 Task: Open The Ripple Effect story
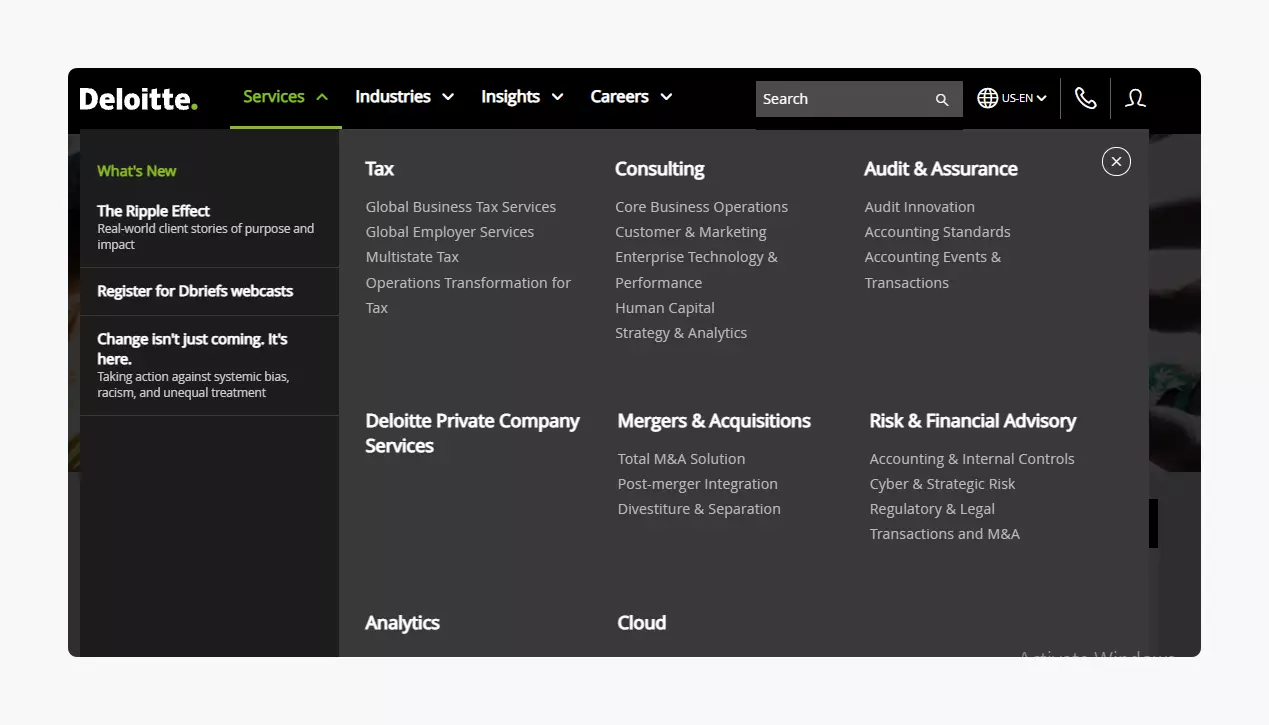(153, 211)
